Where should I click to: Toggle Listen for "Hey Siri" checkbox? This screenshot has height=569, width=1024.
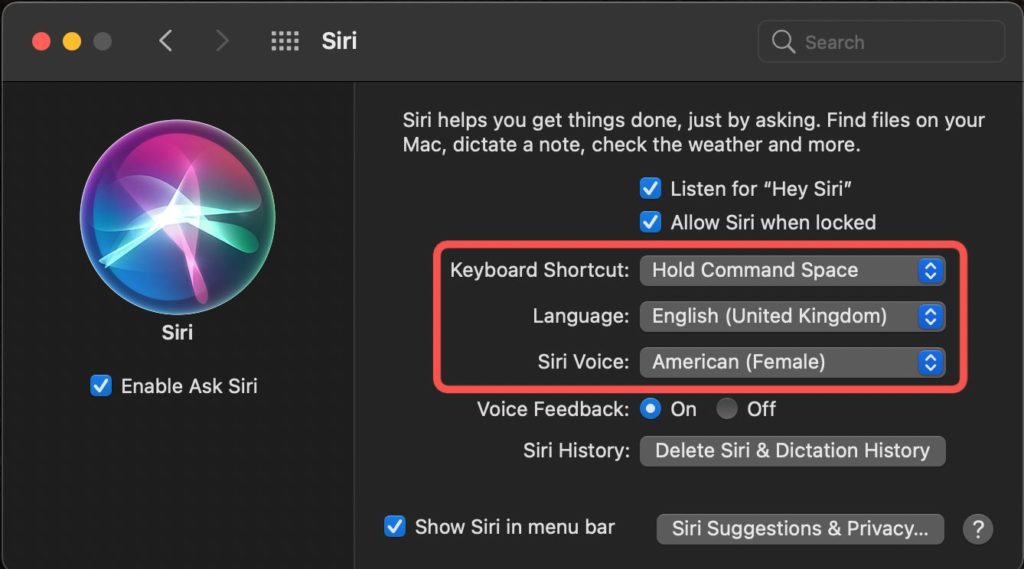point(650,188)
